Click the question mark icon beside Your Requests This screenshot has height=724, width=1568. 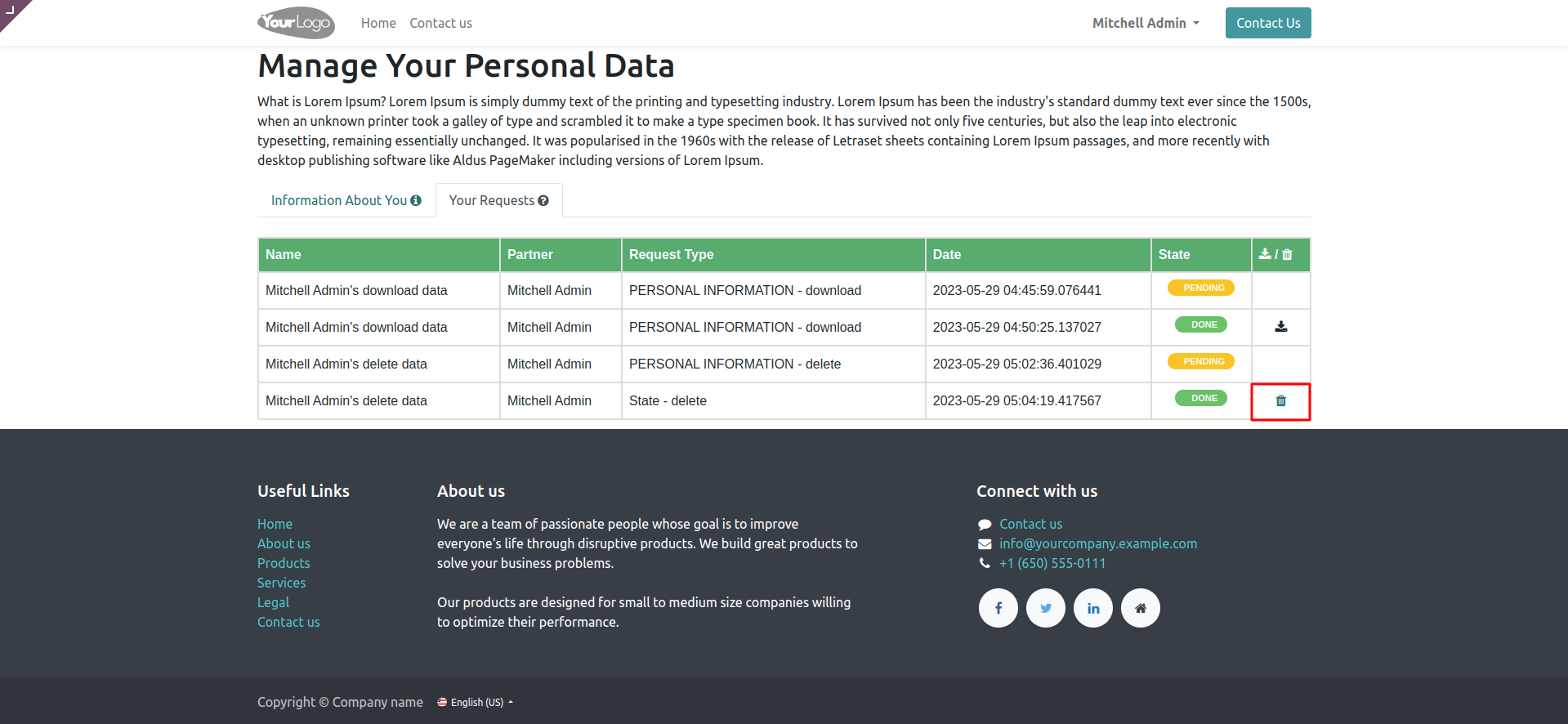click(x=543, y=201)
